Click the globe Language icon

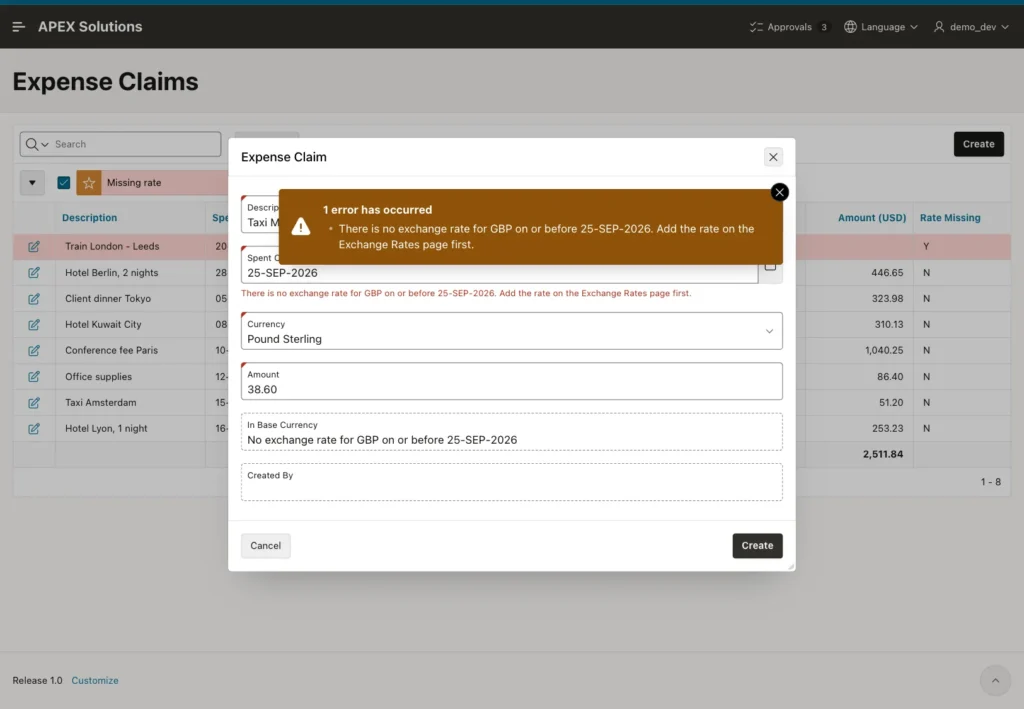point(850,27)
